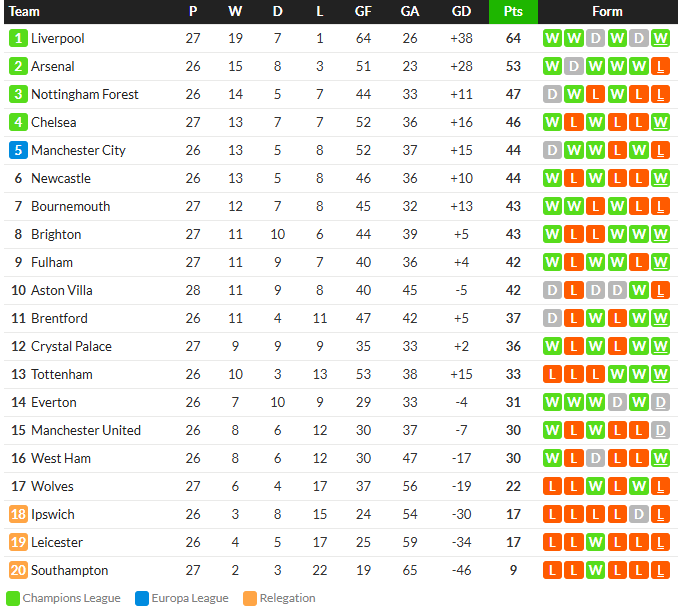Click Liverpool's latest underlined W form box
The width and height of the screenshot is (679, 611).
pyautogui.click(x=660, y=39)
